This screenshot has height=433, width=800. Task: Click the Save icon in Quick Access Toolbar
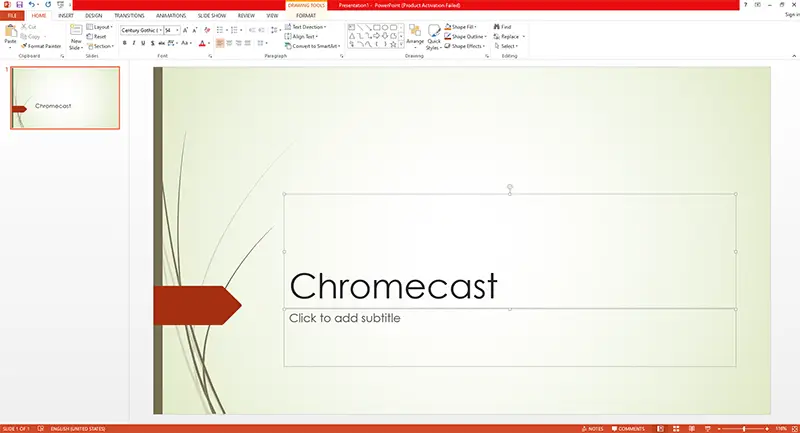(x=19, y=5)
